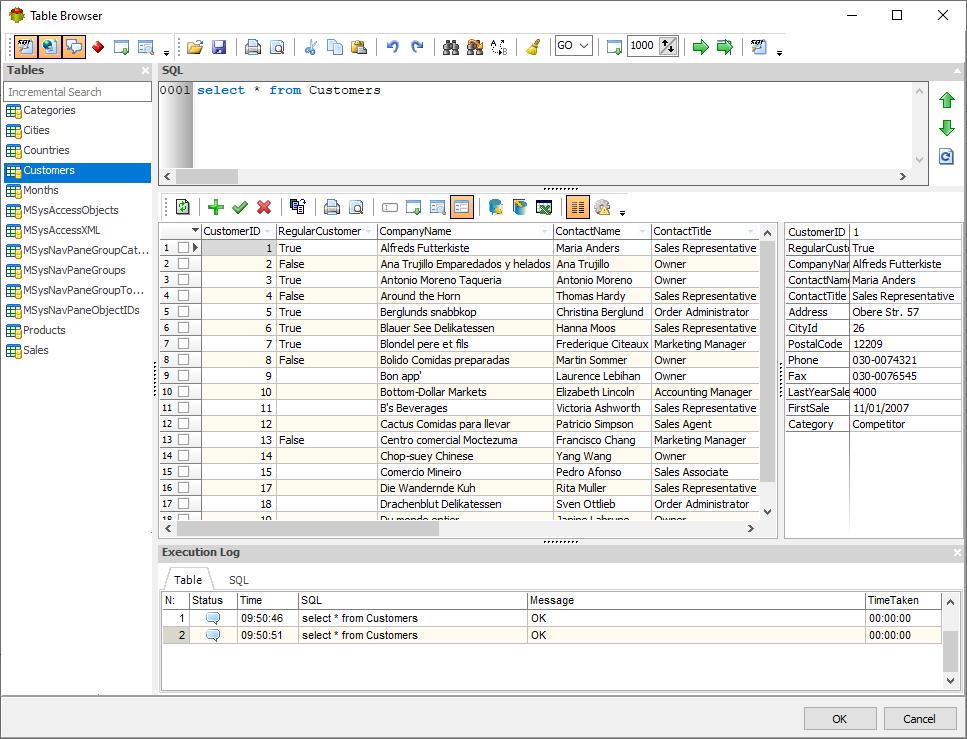
Task: Click the Export to Excel icon
Action: click(x=544, y=207)
